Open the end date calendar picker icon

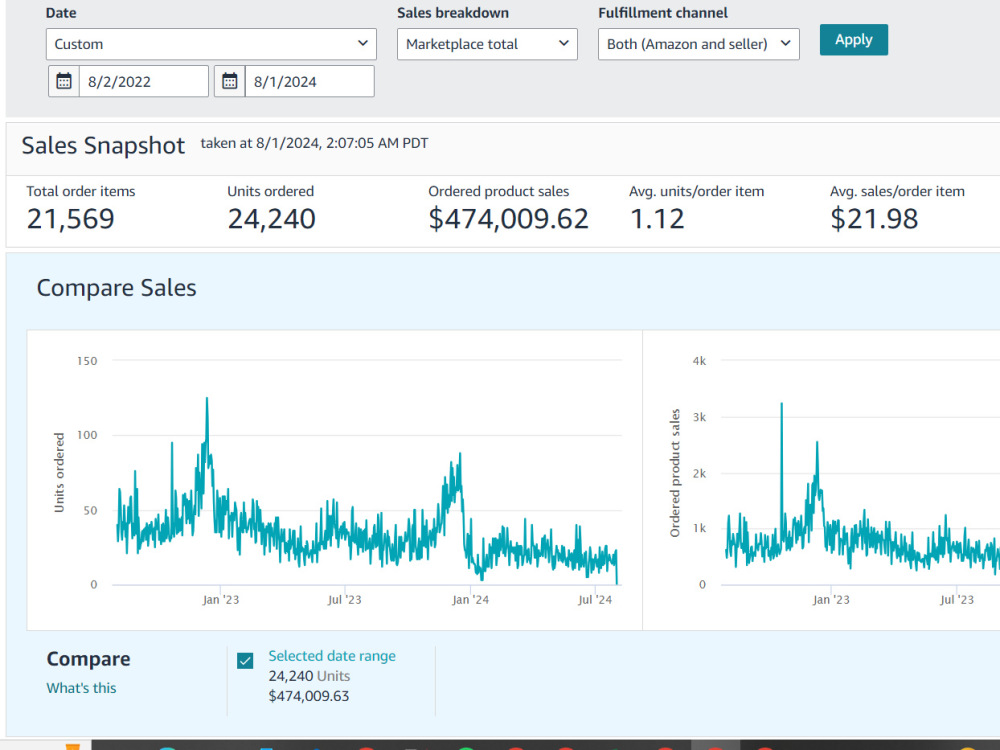(230, 81)
